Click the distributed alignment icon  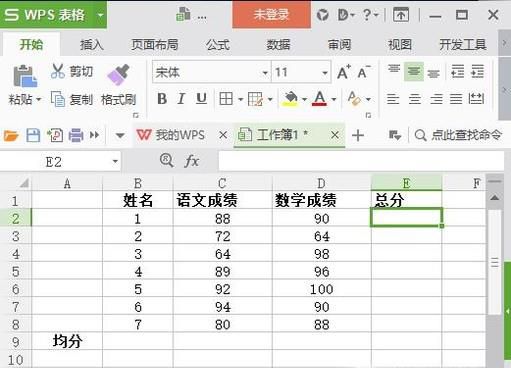click(x=476, y=99)
